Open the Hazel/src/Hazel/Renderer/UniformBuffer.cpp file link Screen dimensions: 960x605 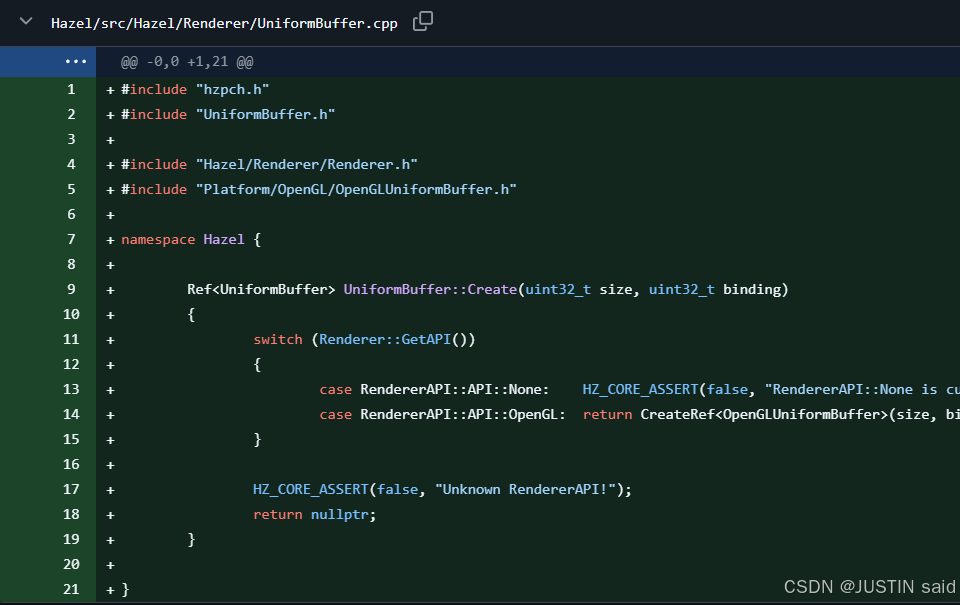point(223,22)
